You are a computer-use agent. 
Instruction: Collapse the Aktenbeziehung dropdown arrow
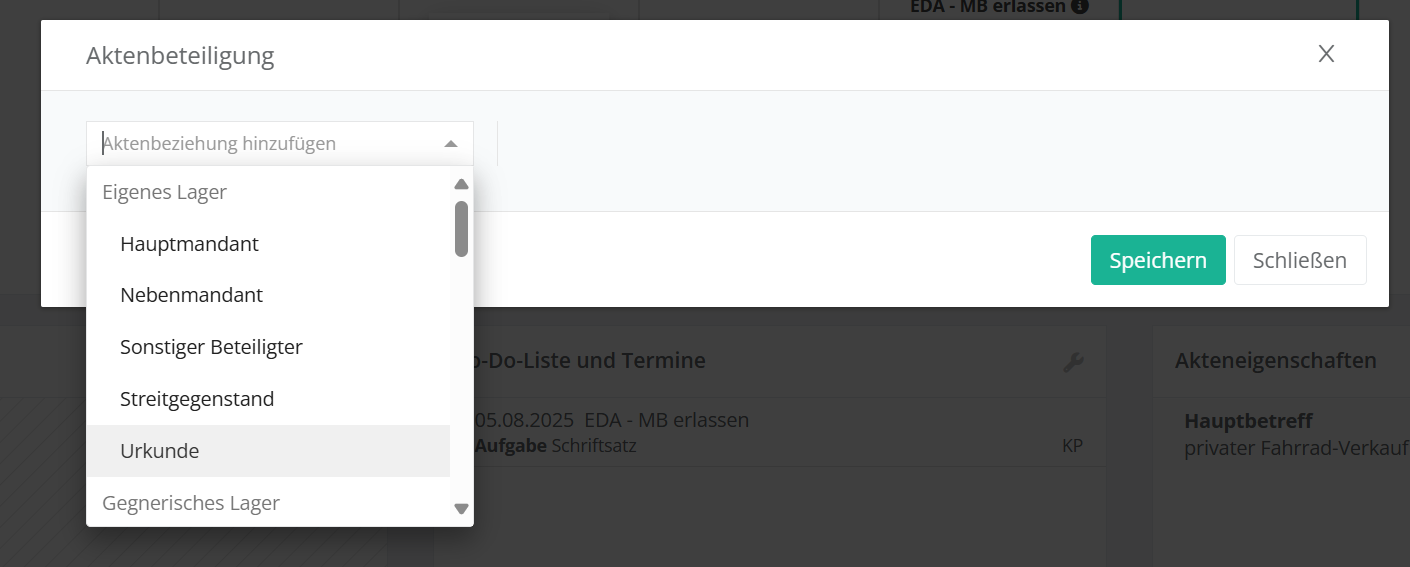coord(451,144)
